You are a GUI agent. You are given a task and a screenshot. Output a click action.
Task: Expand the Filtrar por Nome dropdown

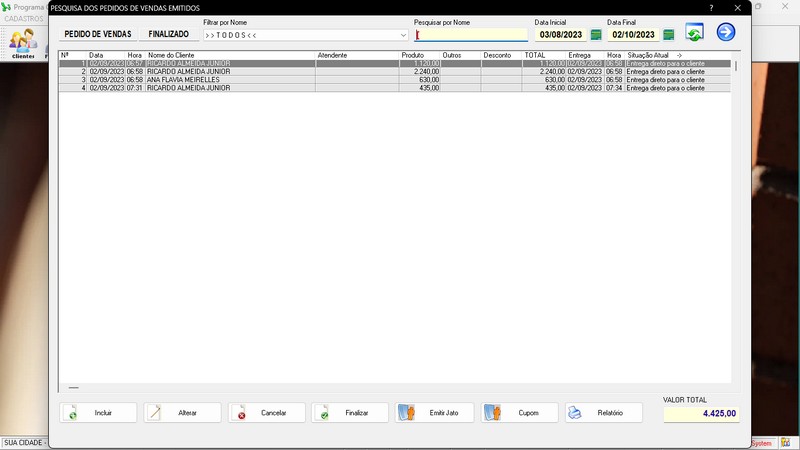click(403, 35)
